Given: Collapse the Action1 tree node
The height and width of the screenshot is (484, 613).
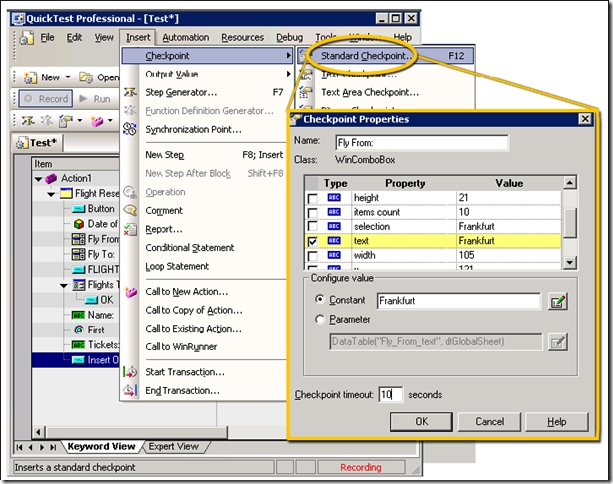Looking at the screenshot, I should (x=38, y=179).
